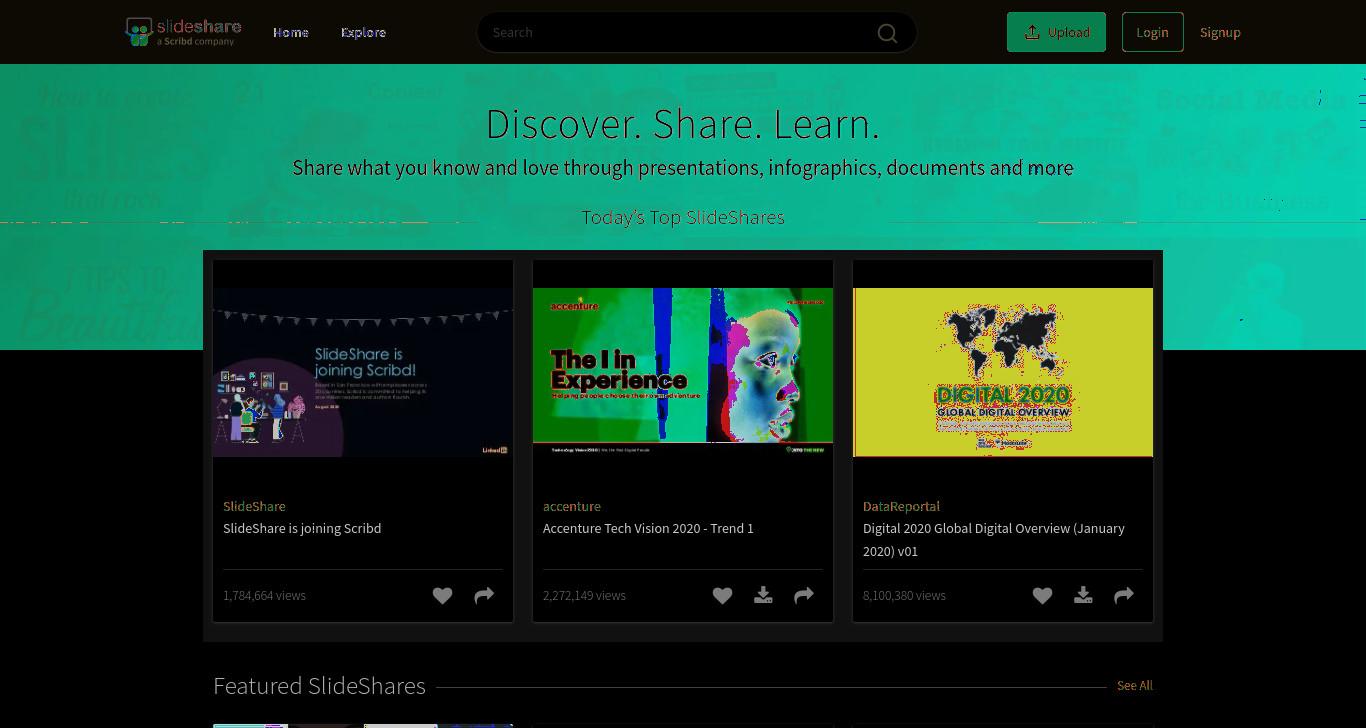Open the SlideShare joining Scribd thumbnail
Viewport: 1366px width, 728px height.
point(363,372)
